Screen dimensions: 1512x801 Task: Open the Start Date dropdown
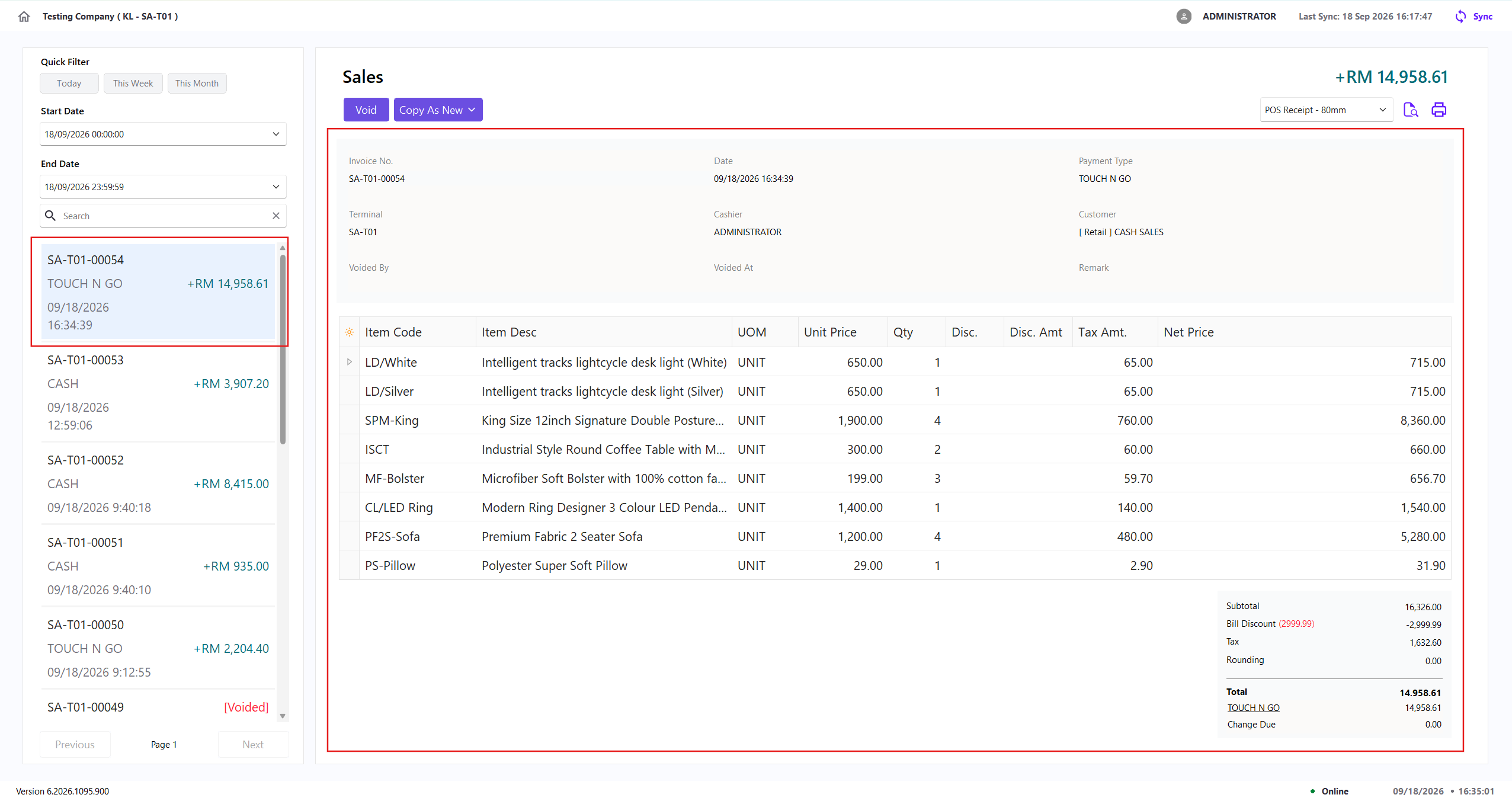[x=276, y=134]
